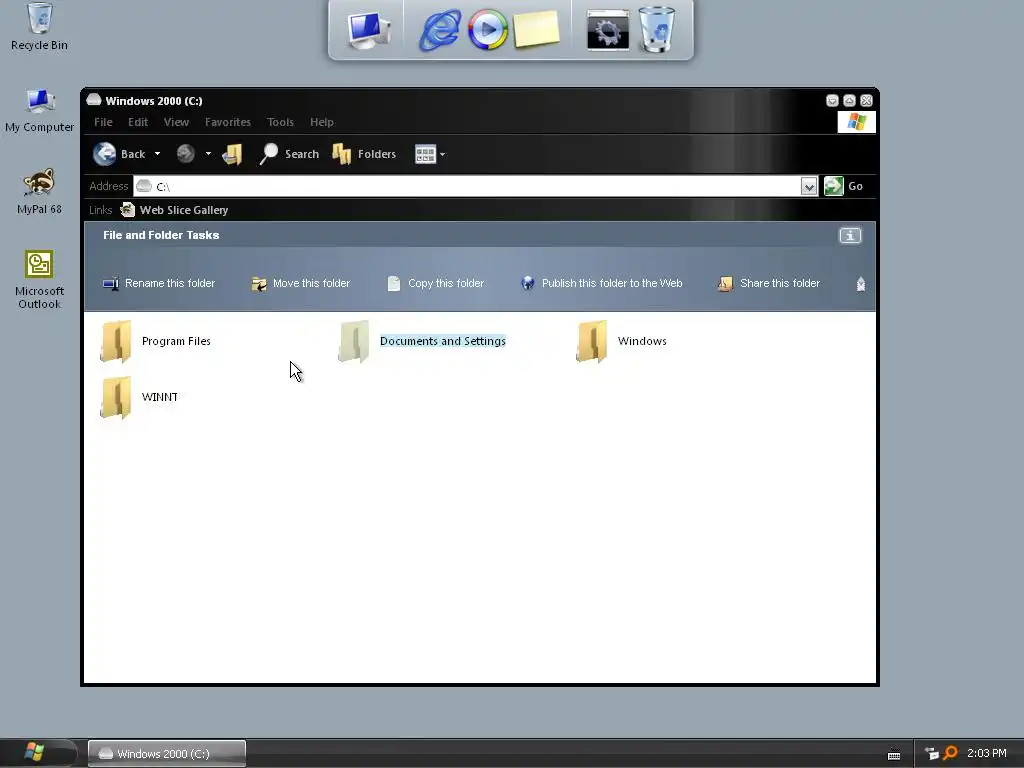Viewport: 1024px width, 768px height.
Task: Open the gear settings icon in dock
Action: (608, 30)
